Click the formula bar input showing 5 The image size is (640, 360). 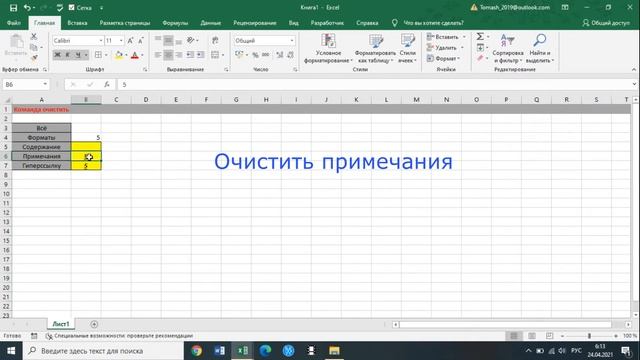click(373, 84)
